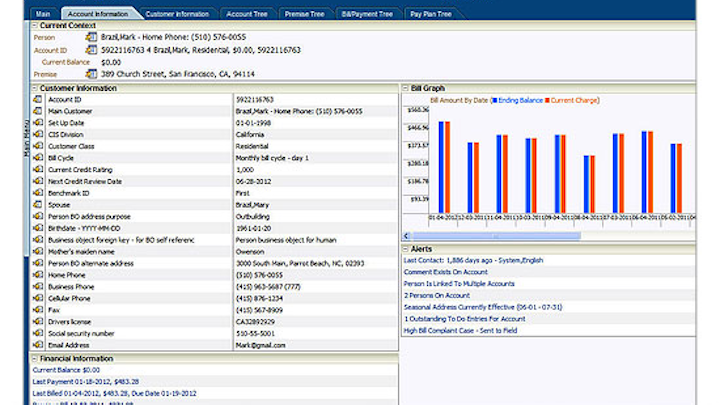The width and height of the screenshot is (720, 405).
Task: Click the icon beside Business Phone
Action: (x=38, y=287)
